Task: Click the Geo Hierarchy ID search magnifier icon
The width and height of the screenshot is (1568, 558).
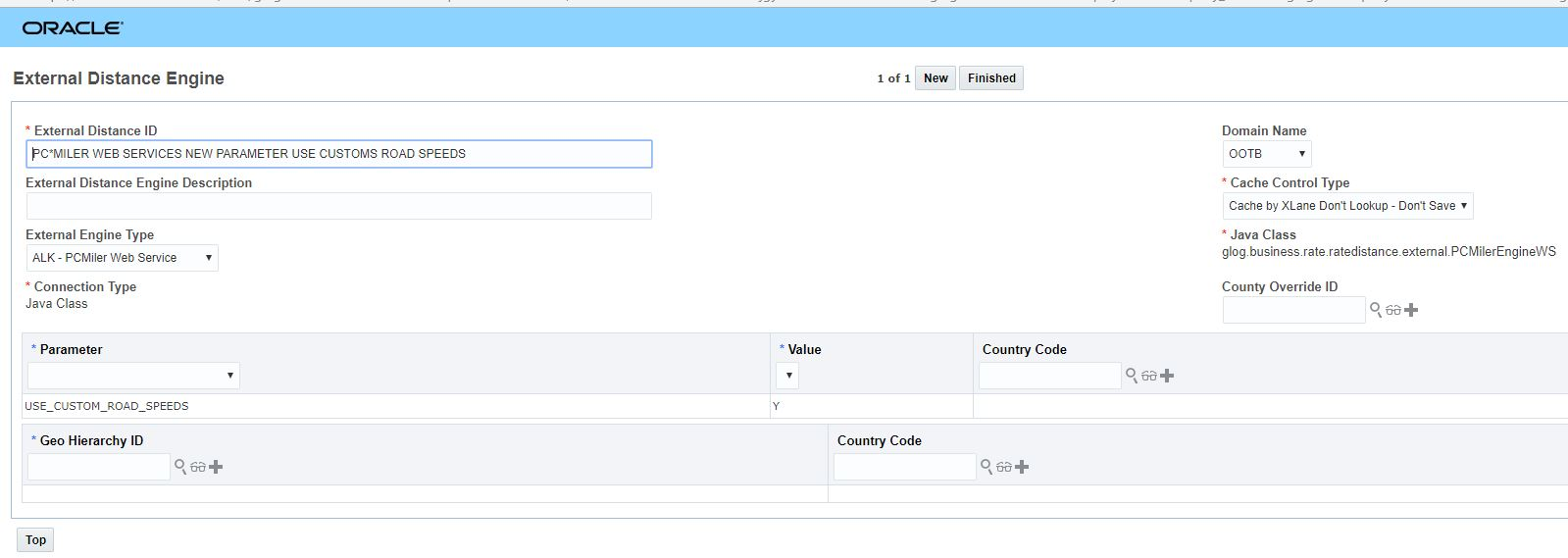Action: 180,467
